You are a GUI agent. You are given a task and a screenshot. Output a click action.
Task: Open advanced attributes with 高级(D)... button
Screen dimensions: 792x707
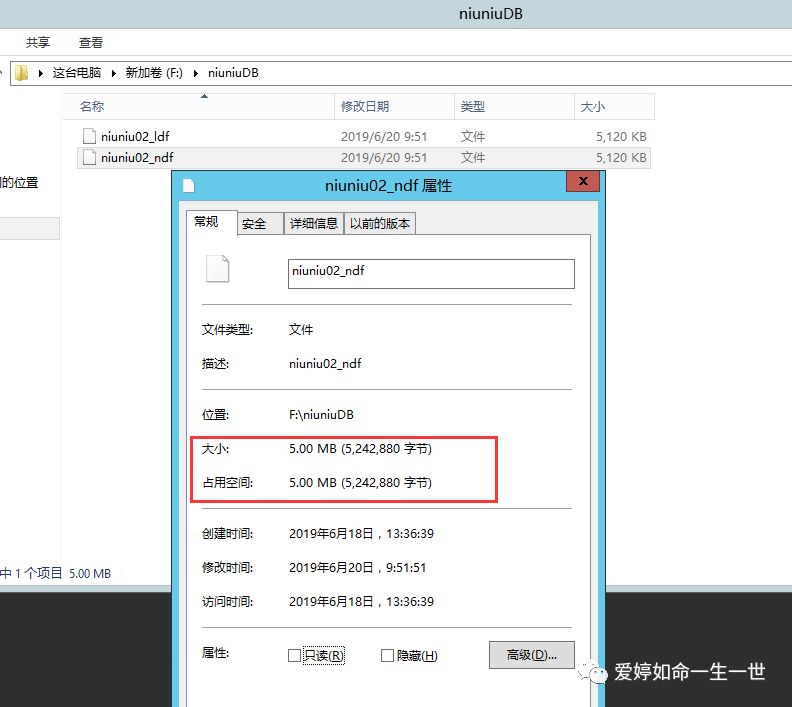[531, 655]
